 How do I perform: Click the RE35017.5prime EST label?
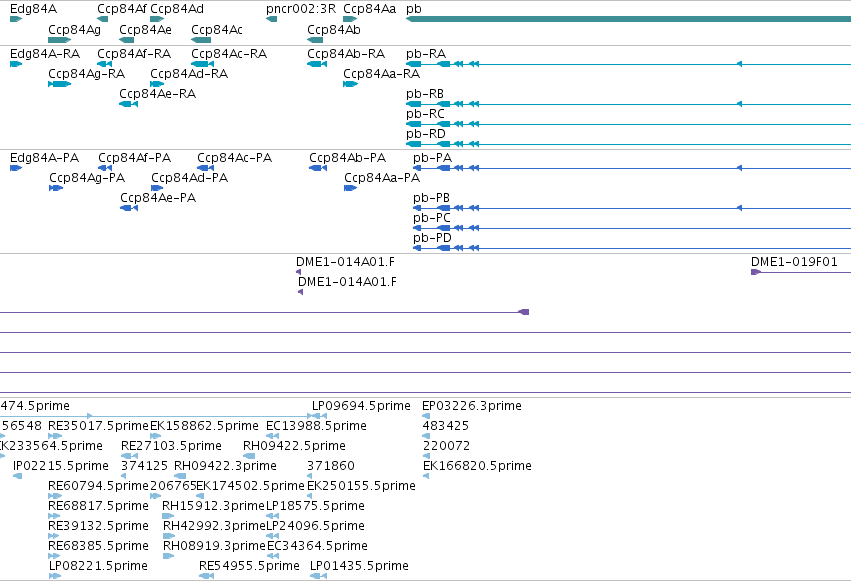point(98,426)
